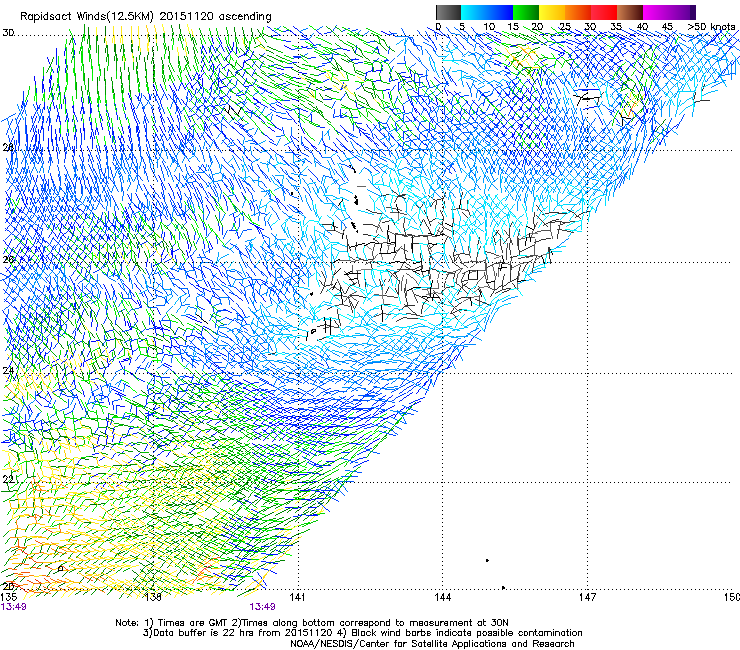Click the '>50 knots' legend label
The width and height of the screenshot is (740, 650).
point(712,27)
